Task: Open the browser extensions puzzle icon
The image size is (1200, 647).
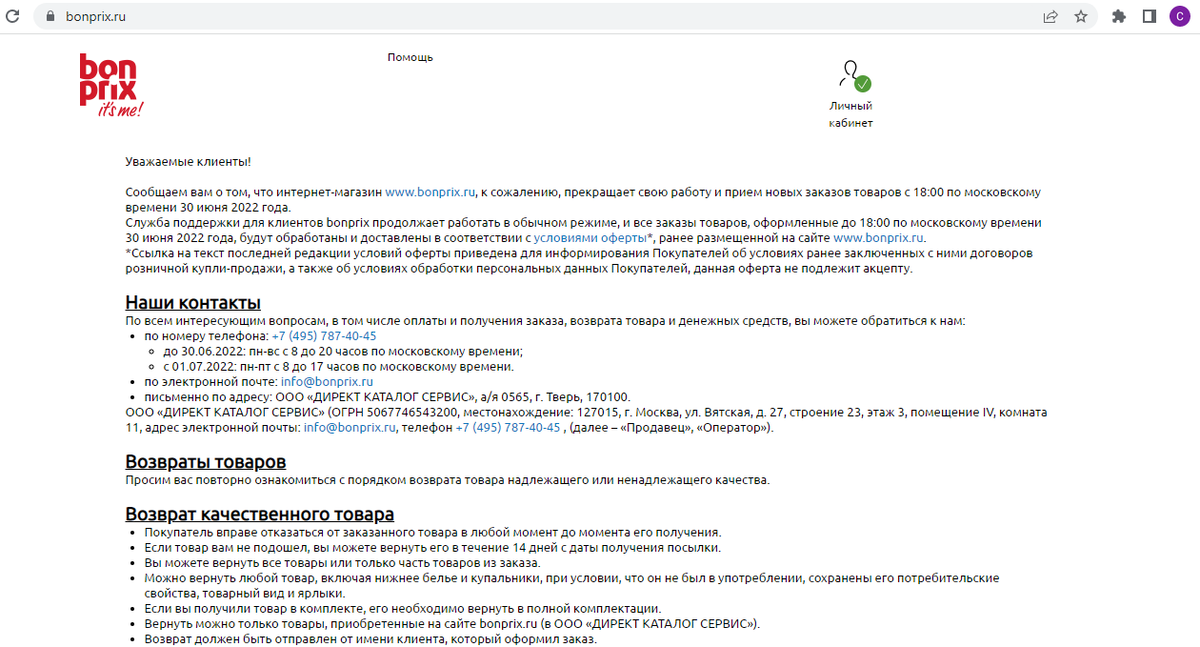Action: tap(1119, 17)
